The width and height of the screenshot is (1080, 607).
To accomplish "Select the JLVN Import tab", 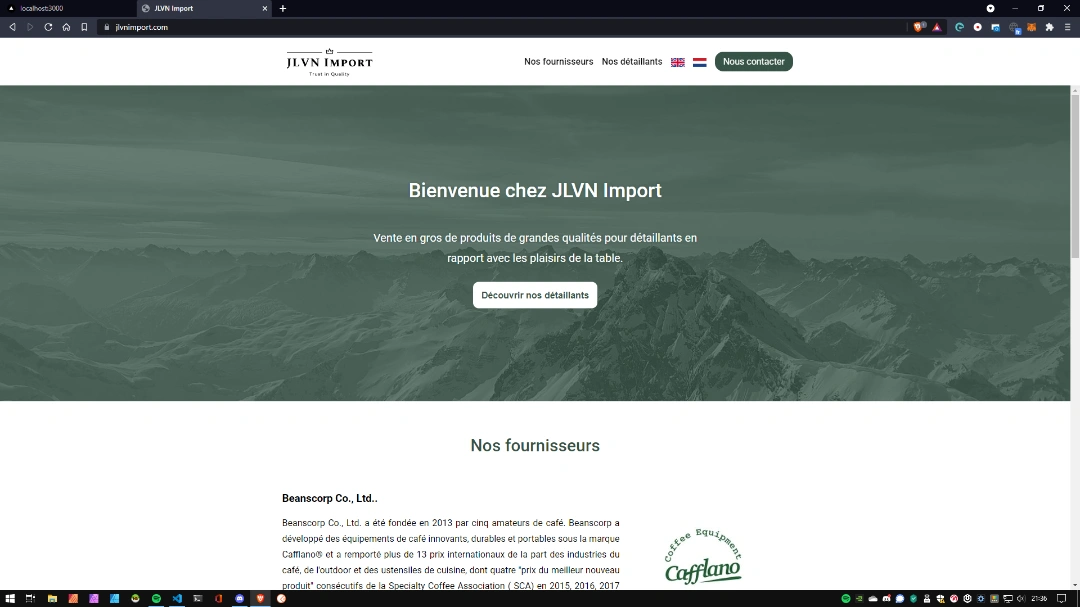I will tap(204, 8).
